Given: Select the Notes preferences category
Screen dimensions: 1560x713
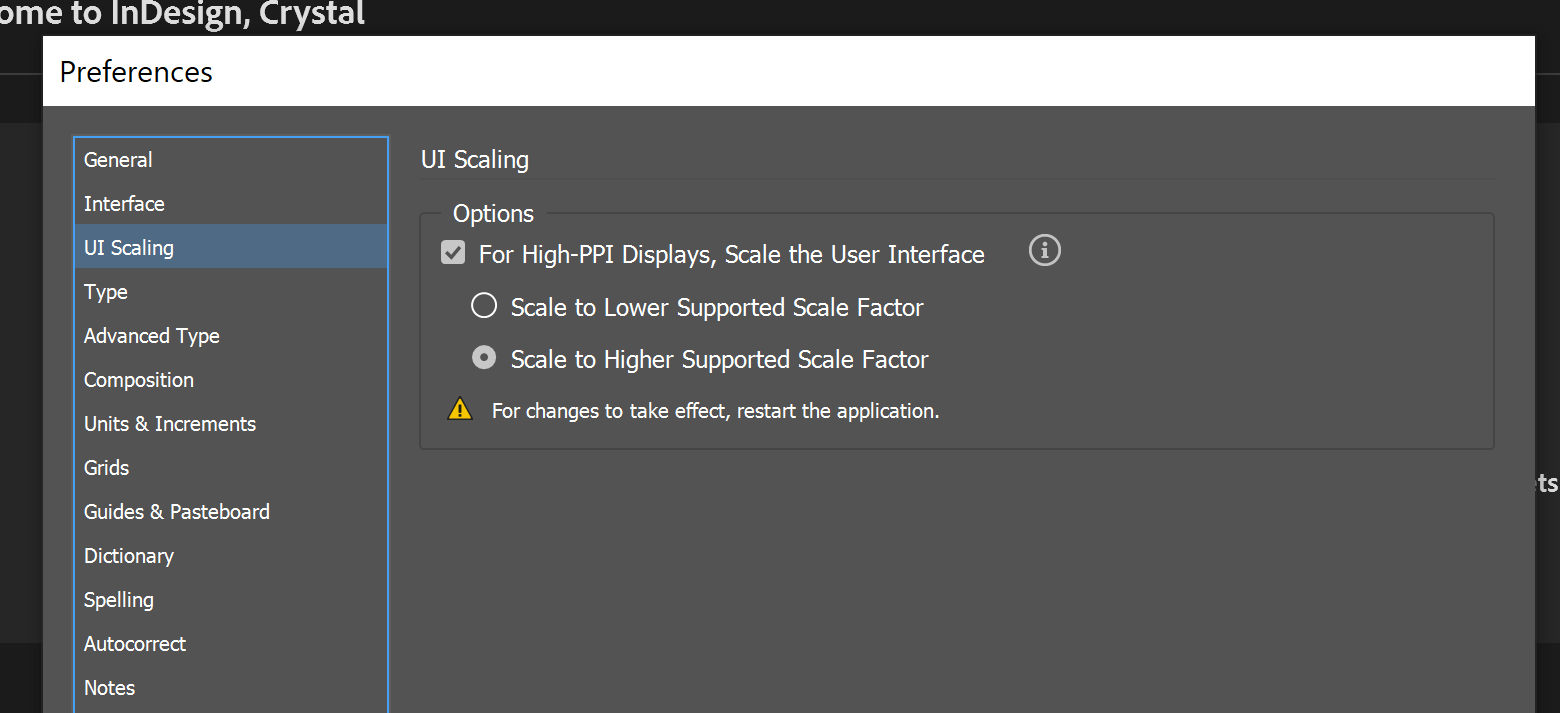Looking at the screenshot, I should point(108,687).
